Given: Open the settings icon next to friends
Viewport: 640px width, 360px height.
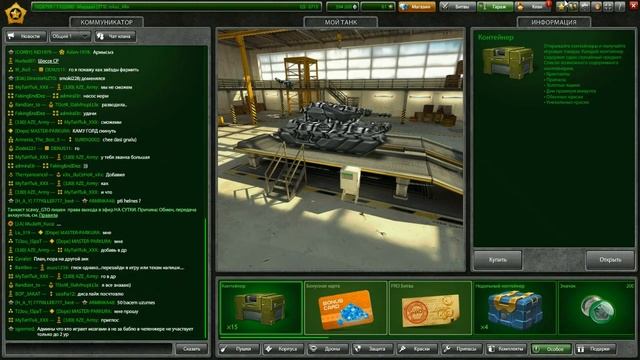Looking at the screenshot, I should coord(585,7).
